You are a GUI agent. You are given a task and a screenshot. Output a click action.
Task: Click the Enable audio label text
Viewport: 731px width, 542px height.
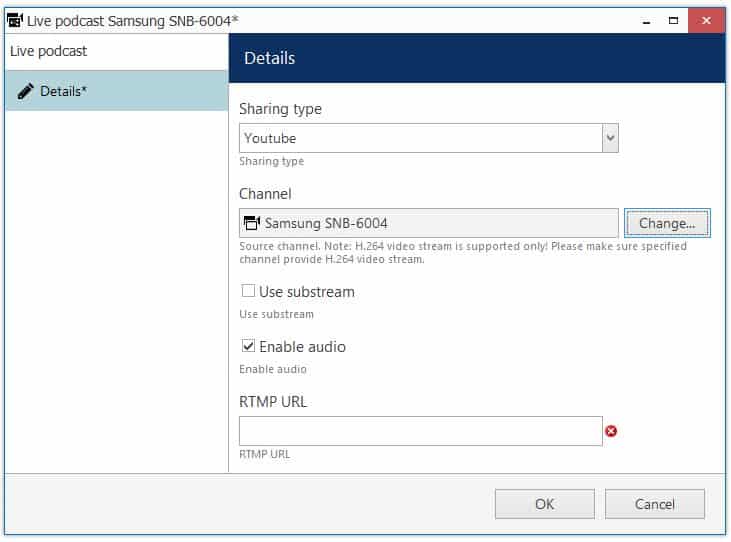302,347
